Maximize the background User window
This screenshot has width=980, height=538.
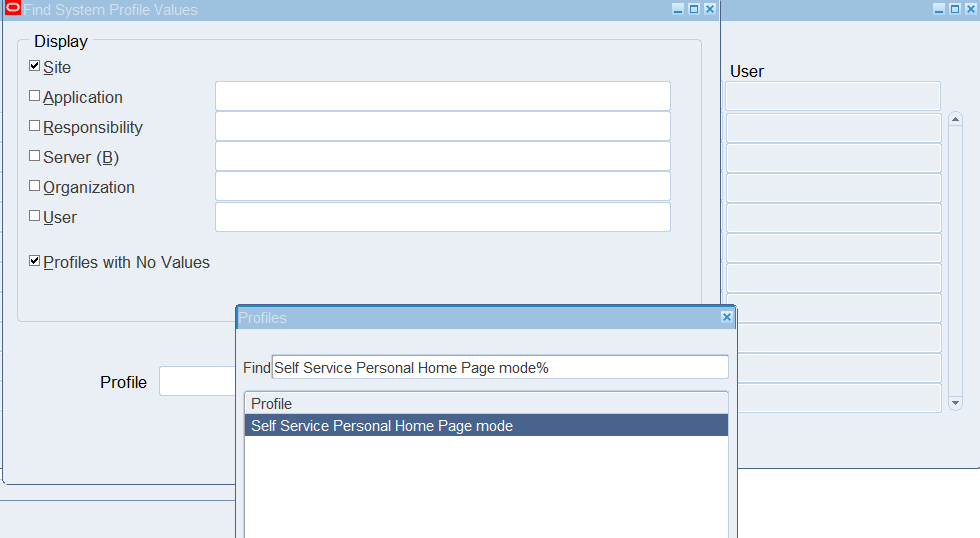(x=954, y=9)
